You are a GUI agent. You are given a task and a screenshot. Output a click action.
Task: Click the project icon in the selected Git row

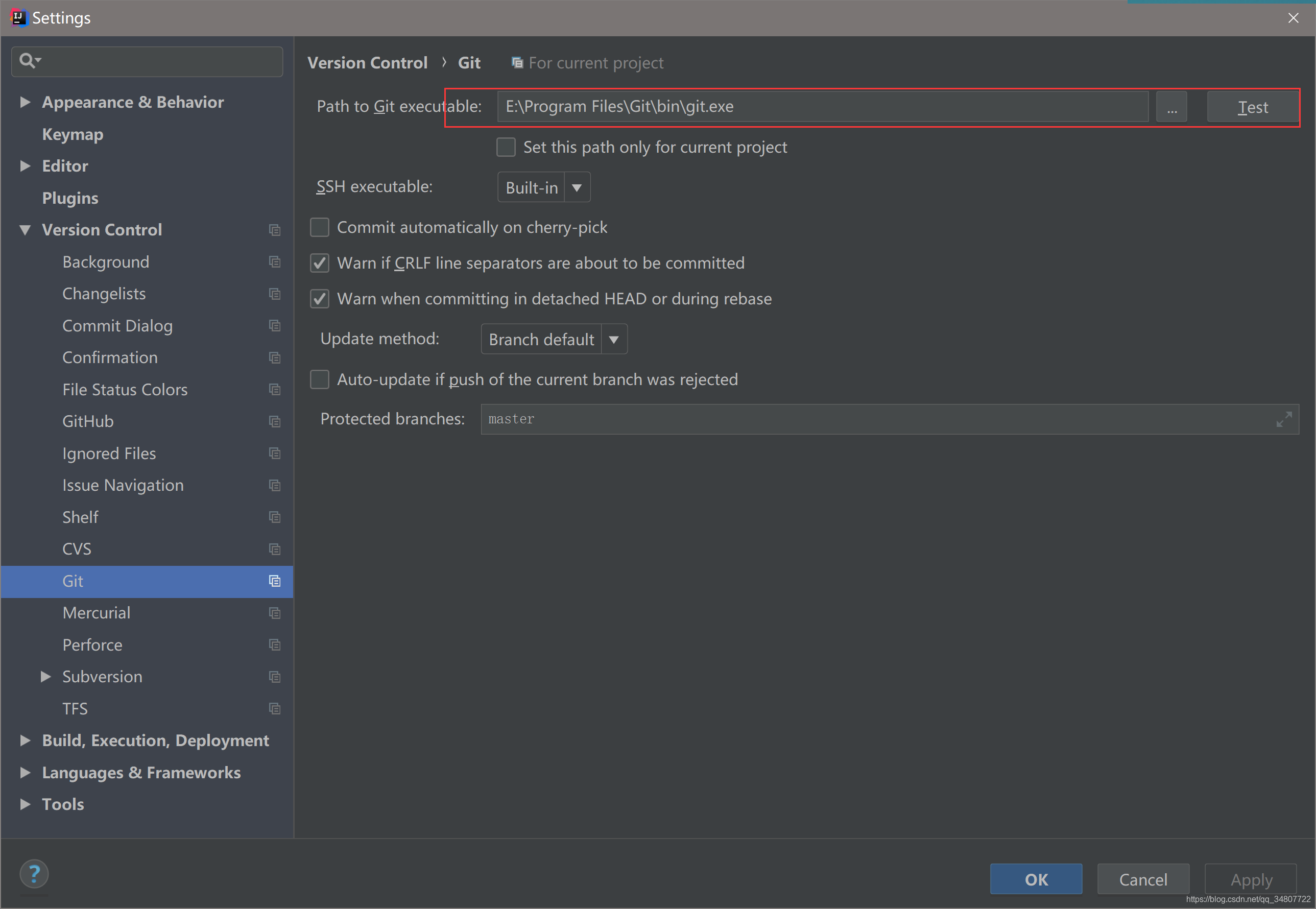[x=274, y=581]
